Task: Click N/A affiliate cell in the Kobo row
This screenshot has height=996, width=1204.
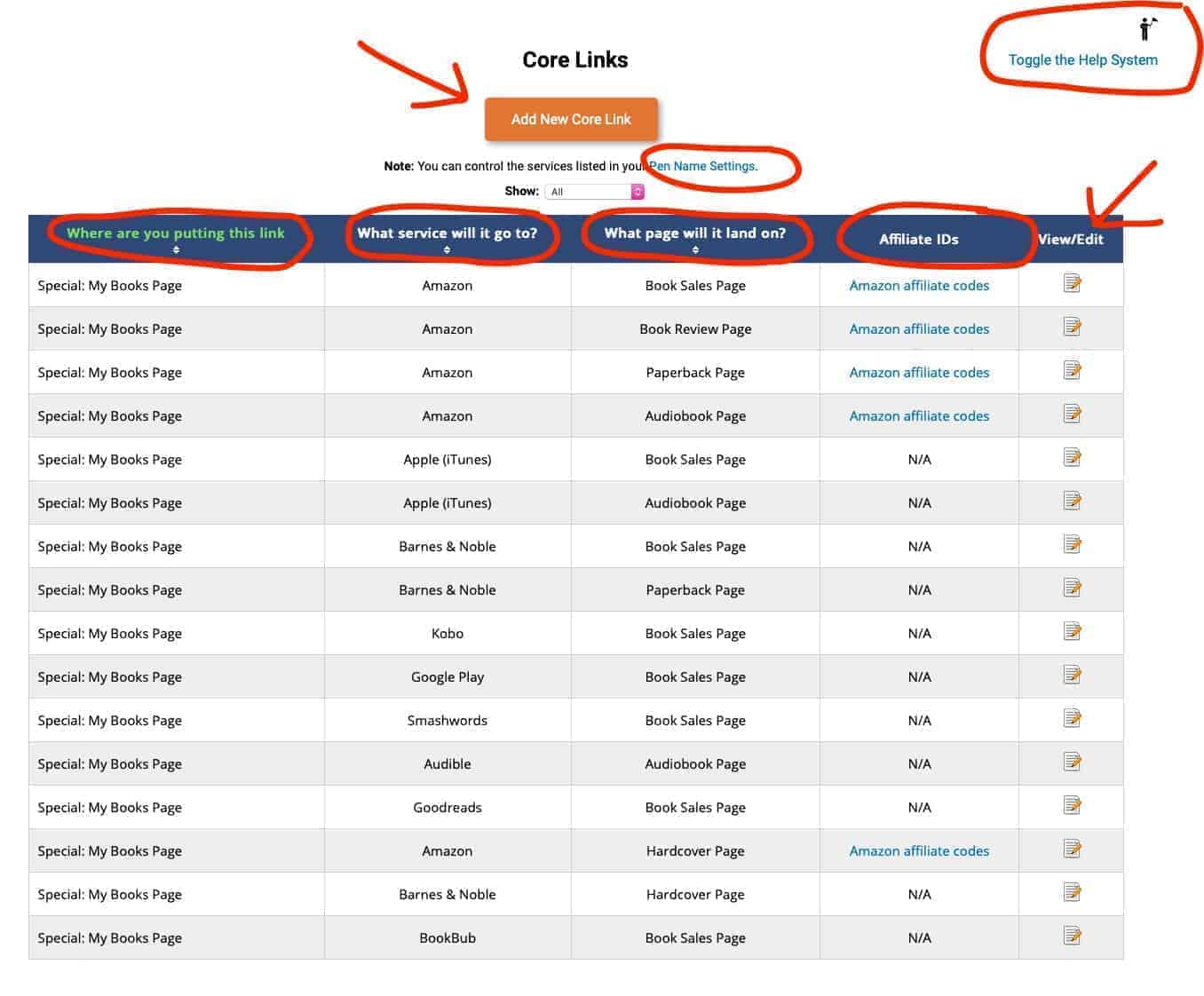Action: [919, 634]
